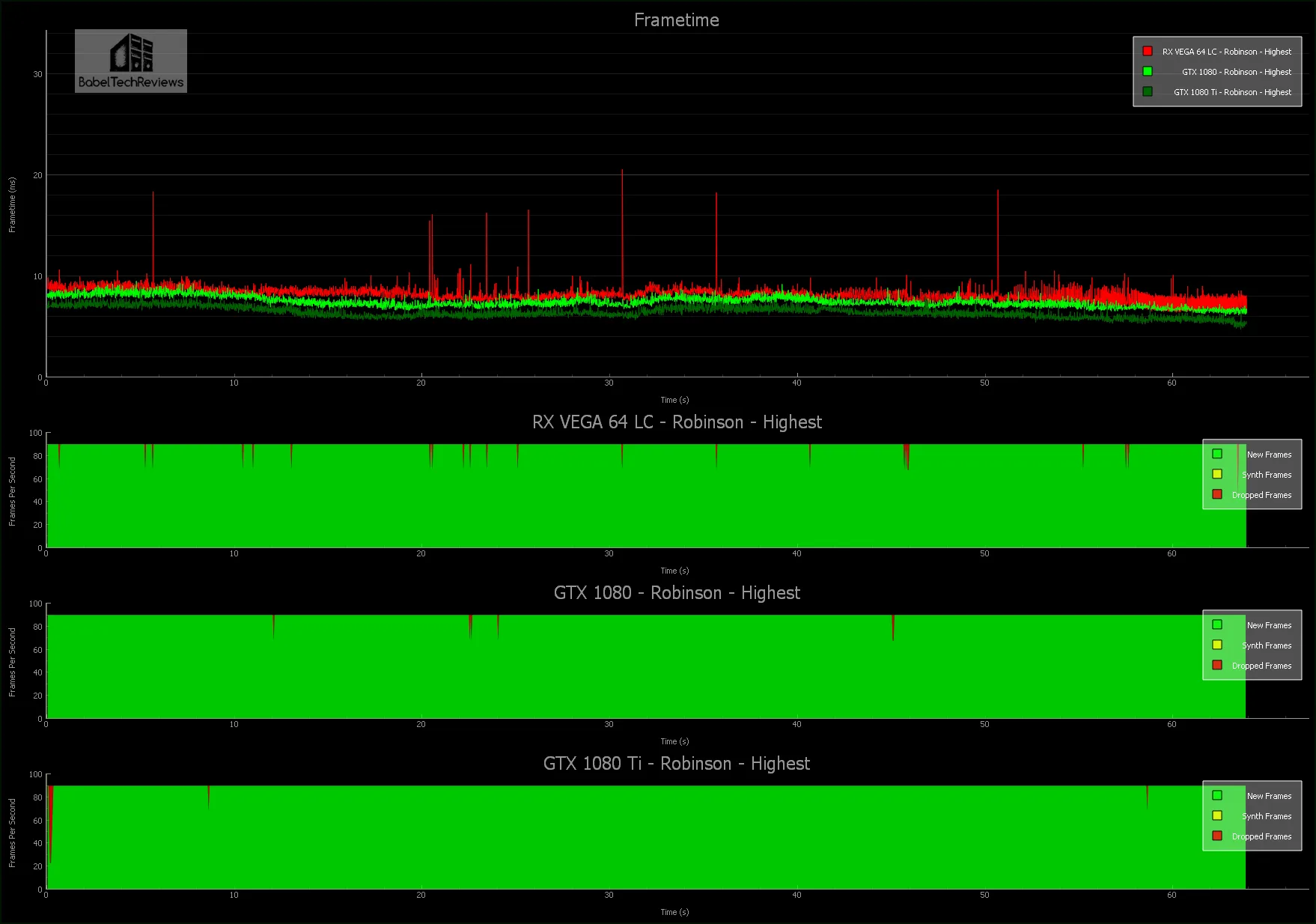
Task: Click New Frames swatch in GTX 1080 Ti chart
Action: tap(1217, 796)
